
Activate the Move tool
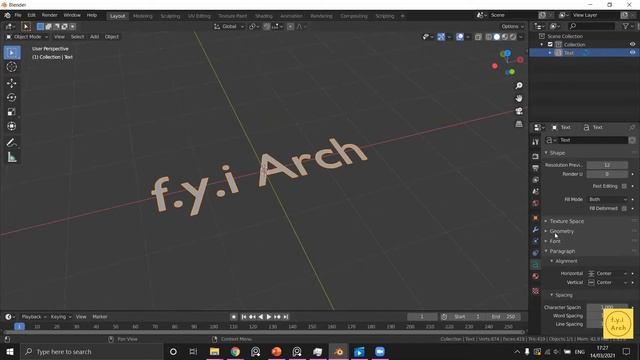[11, 83]
